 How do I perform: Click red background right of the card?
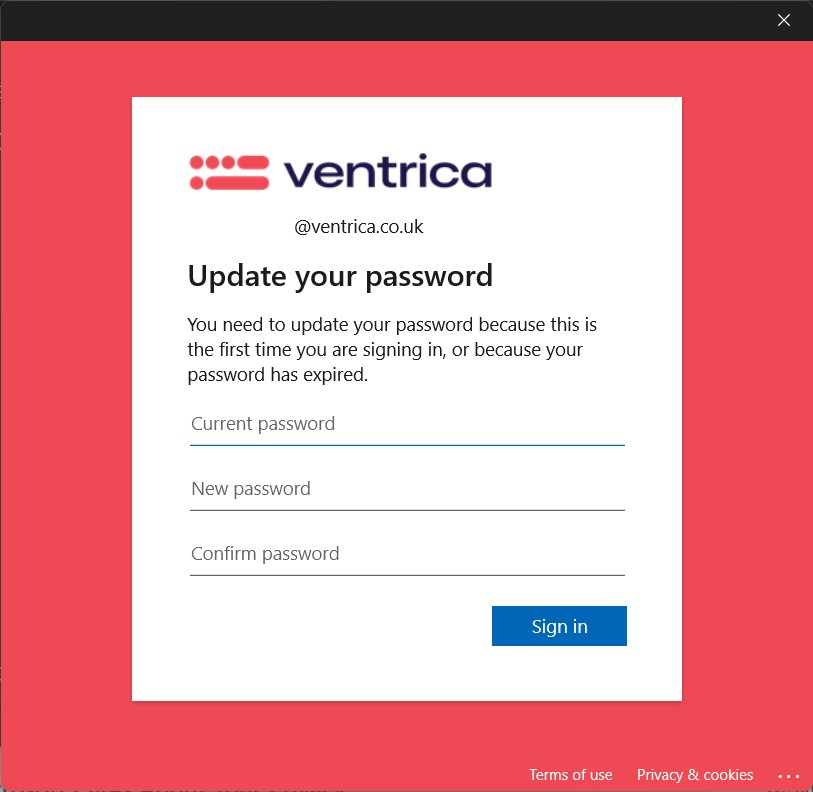pyautogui.click(x=747, y=400)
